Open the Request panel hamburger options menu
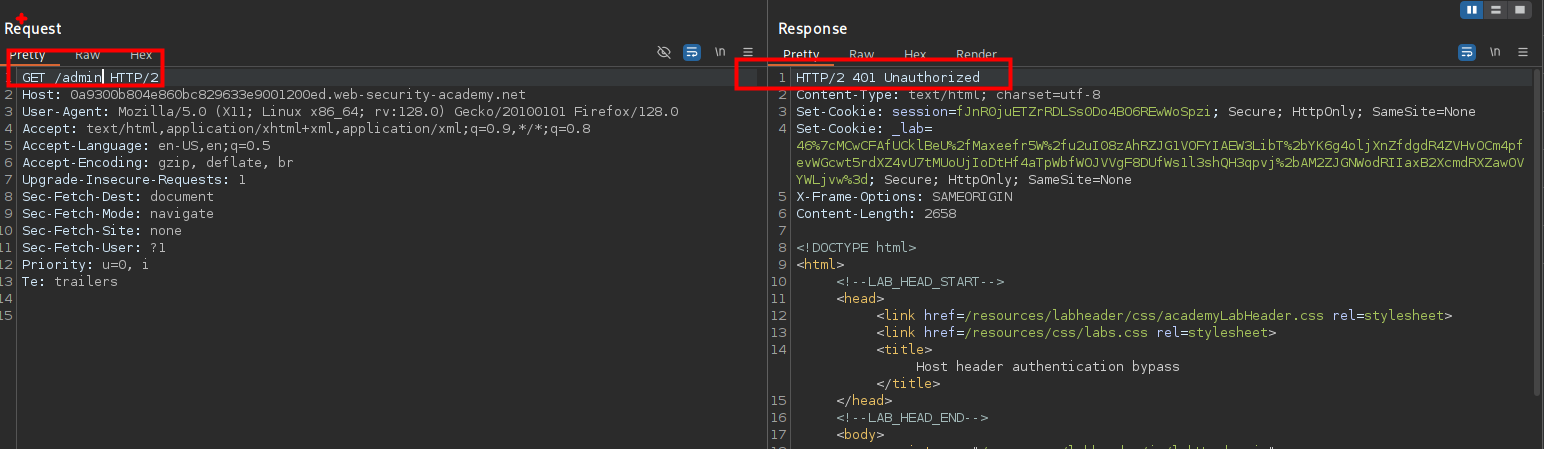Image resolution: width=1544 pixels, height=449 pixels. pyautogui.click(x=748, y=52)
